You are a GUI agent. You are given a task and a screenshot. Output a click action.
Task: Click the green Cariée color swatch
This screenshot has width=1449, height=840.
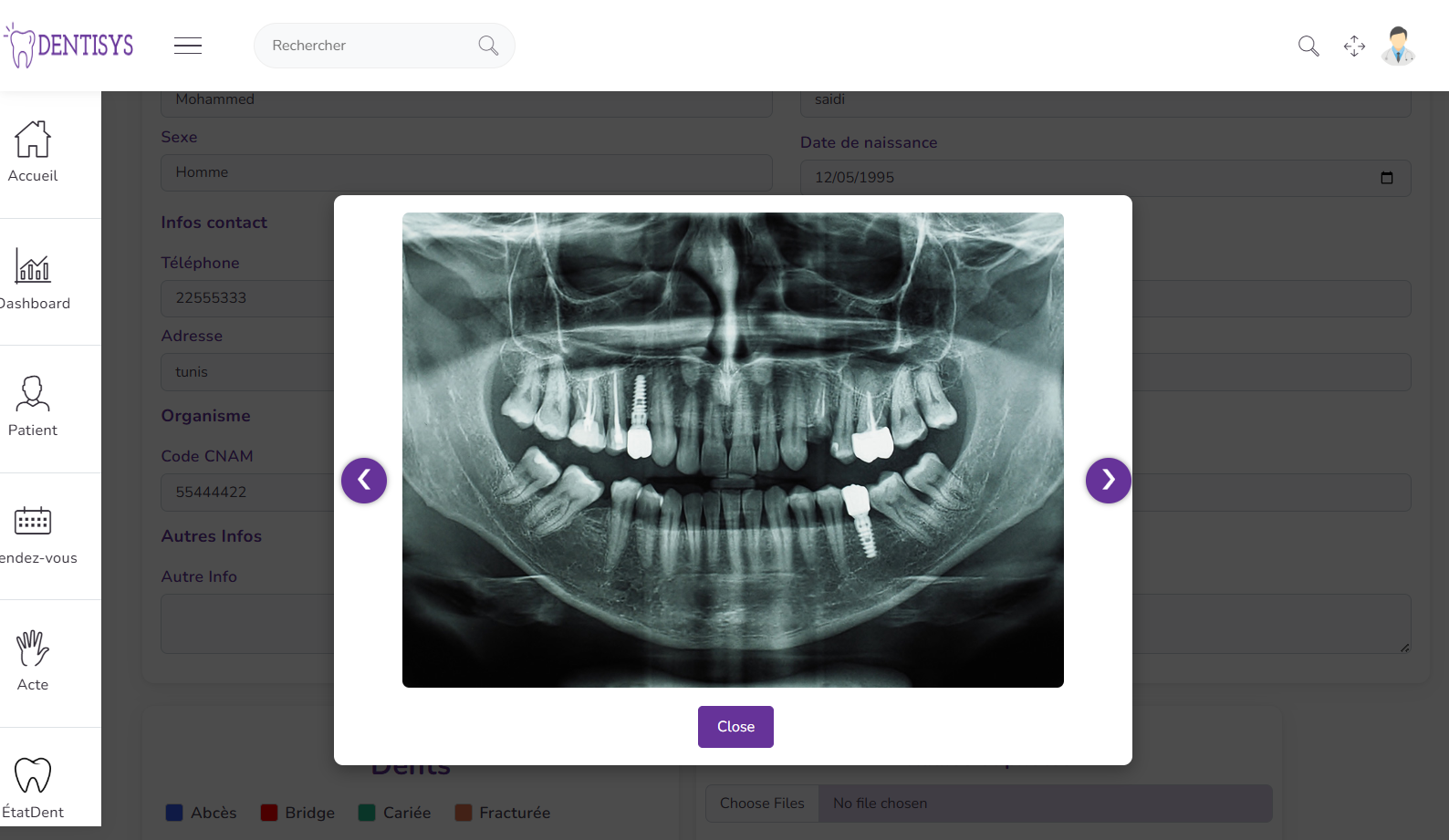pos(367,813)
